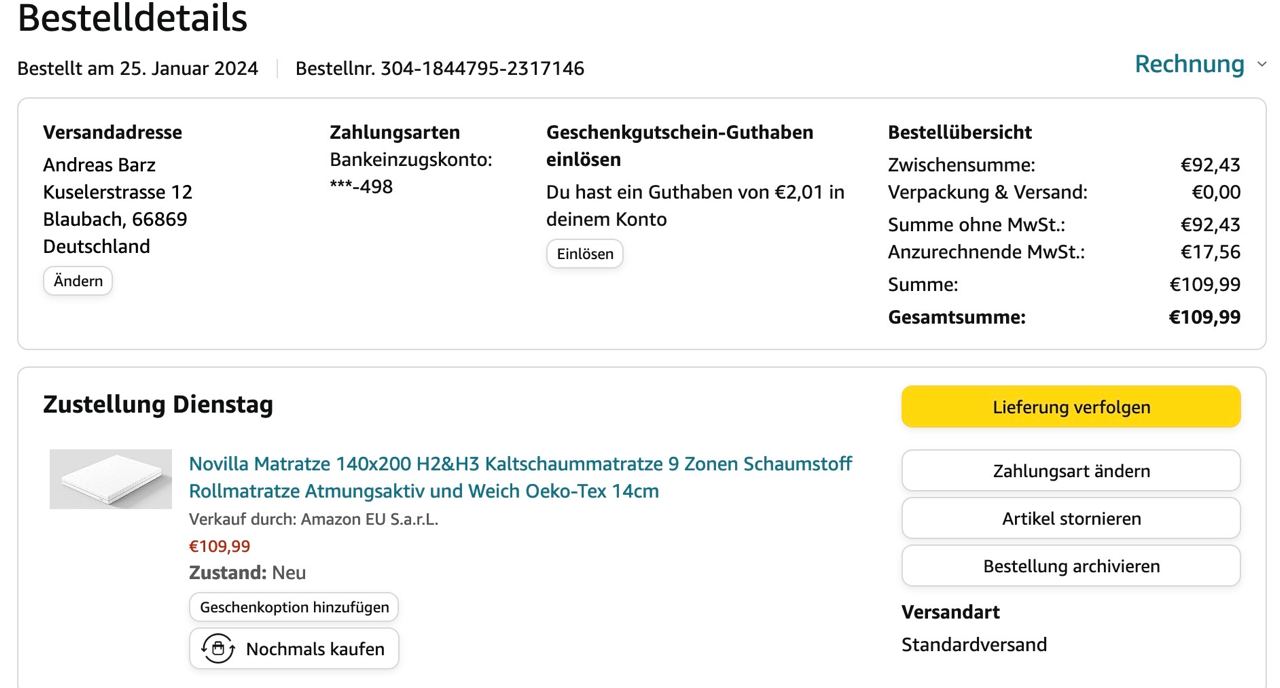Open the Novilla Matratze product link
This screenshot has height=688, width=1280.
(520, 477)
